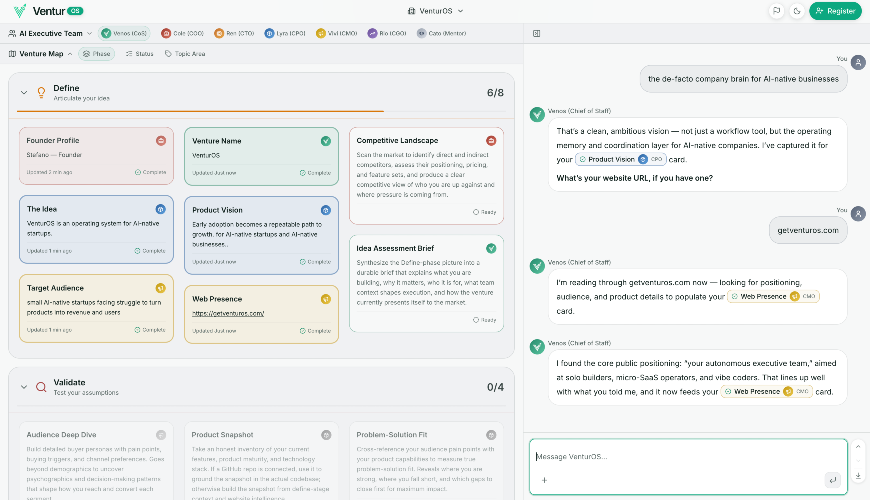This screenshot has height=500, width=870.
Task: Collapse the chat side panel
Action: 537,33
